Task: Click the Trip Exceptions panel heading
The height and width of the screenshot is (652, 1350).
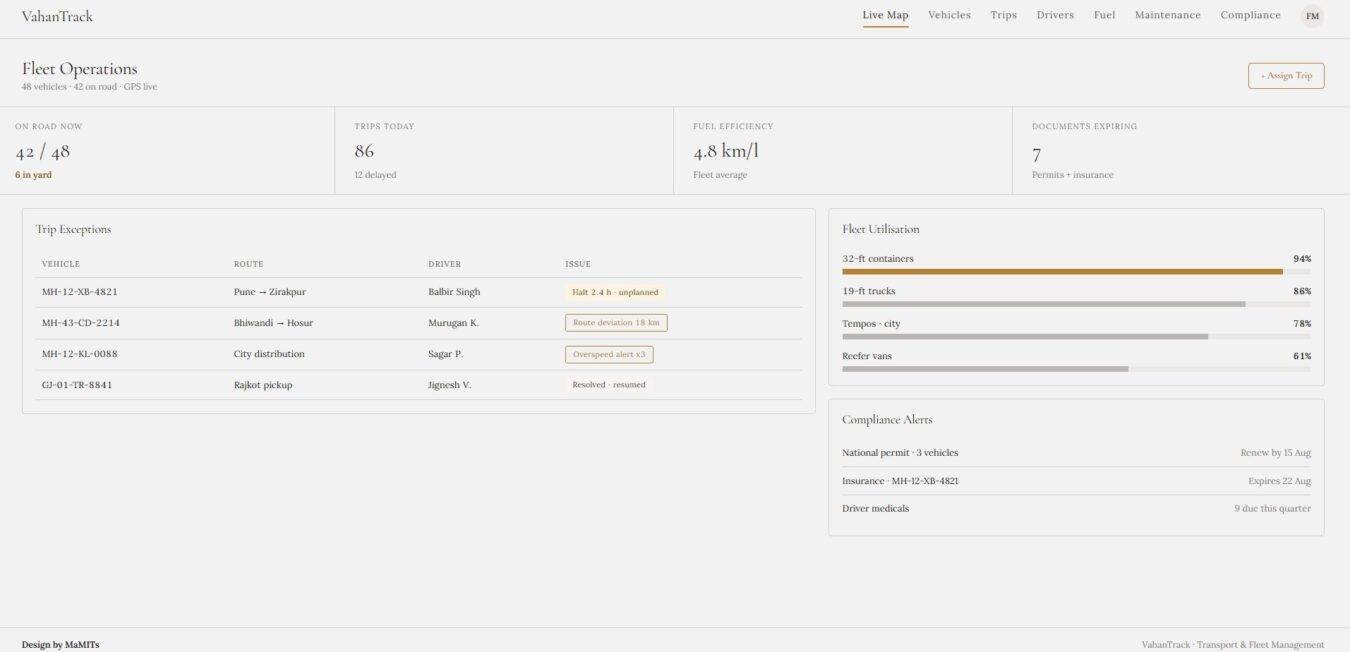Action: coord(73,230)
